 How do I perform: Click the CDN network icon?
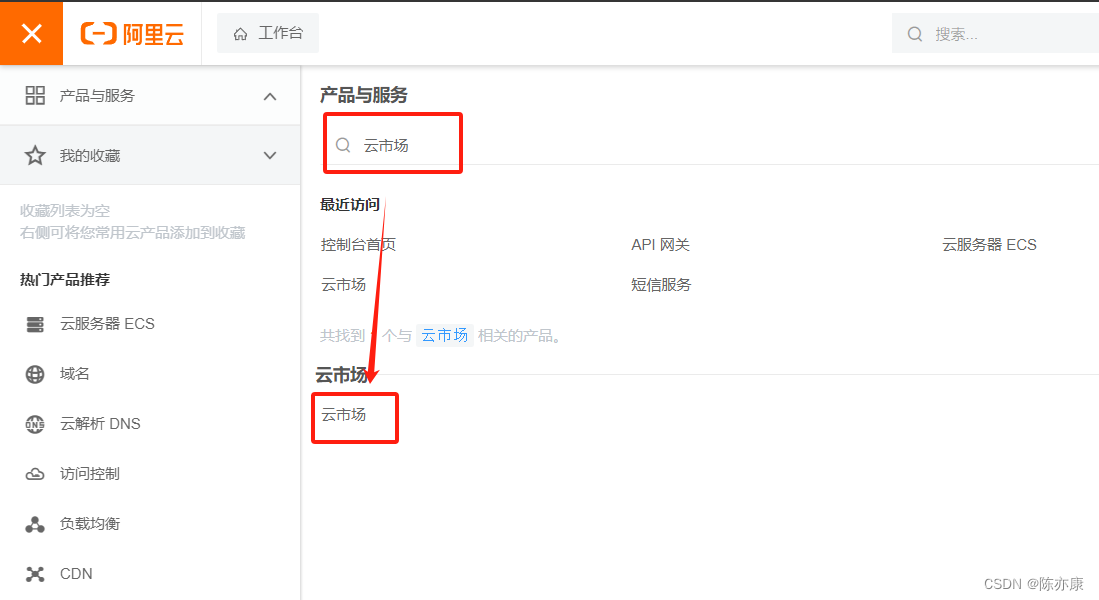35,574
